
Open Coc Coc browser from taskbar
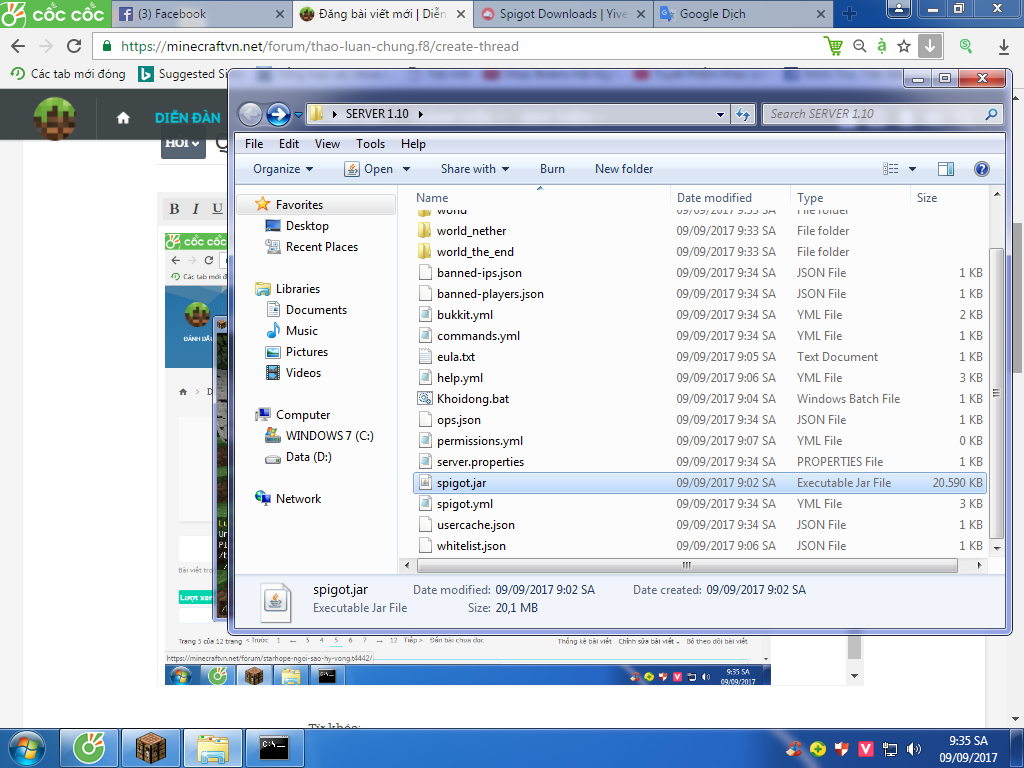[x=89, y=748]
